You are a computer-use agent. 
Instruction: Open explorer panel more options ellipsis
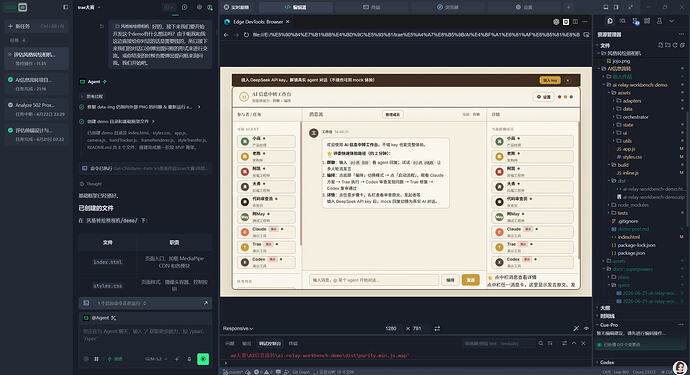pos(682,34)
